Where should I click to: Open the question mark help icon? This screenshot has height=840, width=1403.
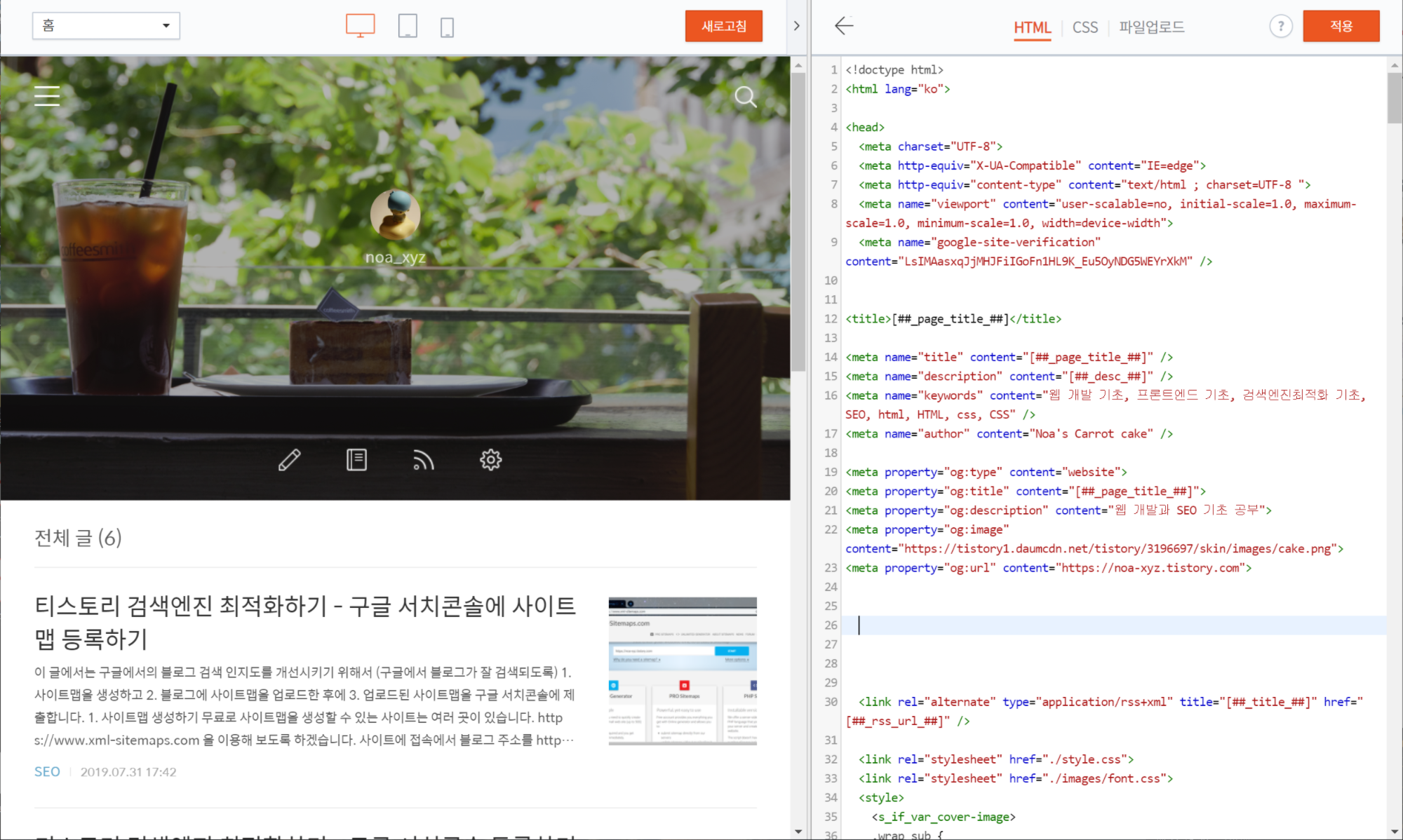point(1280,27)
